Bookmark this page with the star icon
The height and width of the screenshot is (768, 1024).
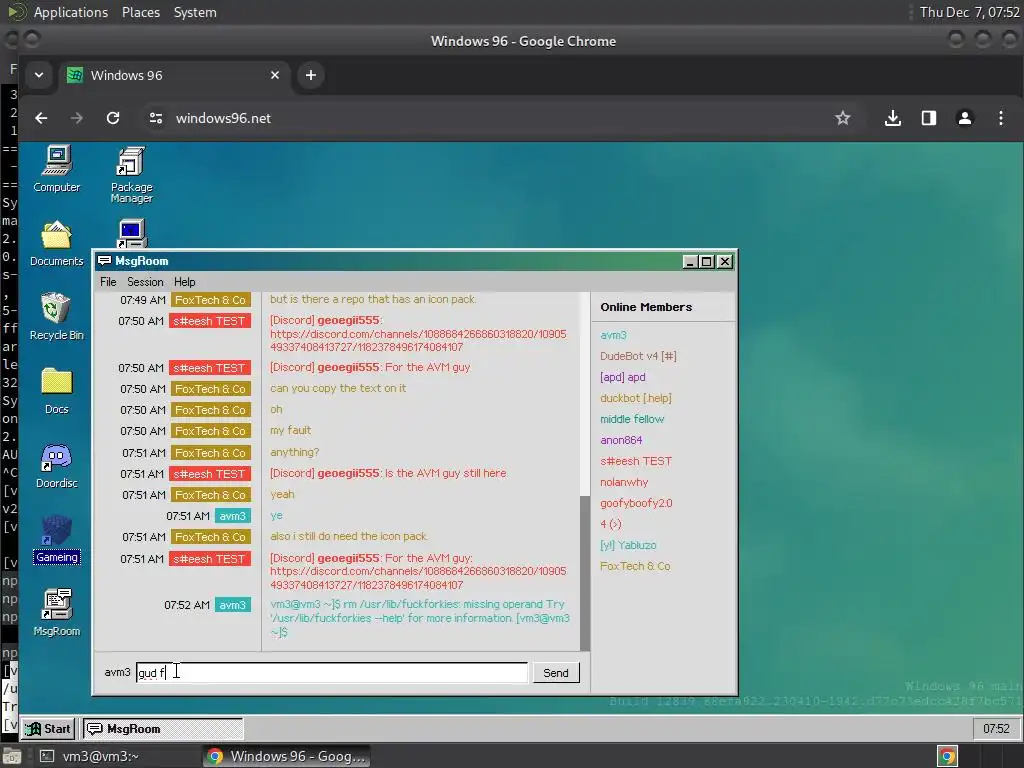click(842, 118)
